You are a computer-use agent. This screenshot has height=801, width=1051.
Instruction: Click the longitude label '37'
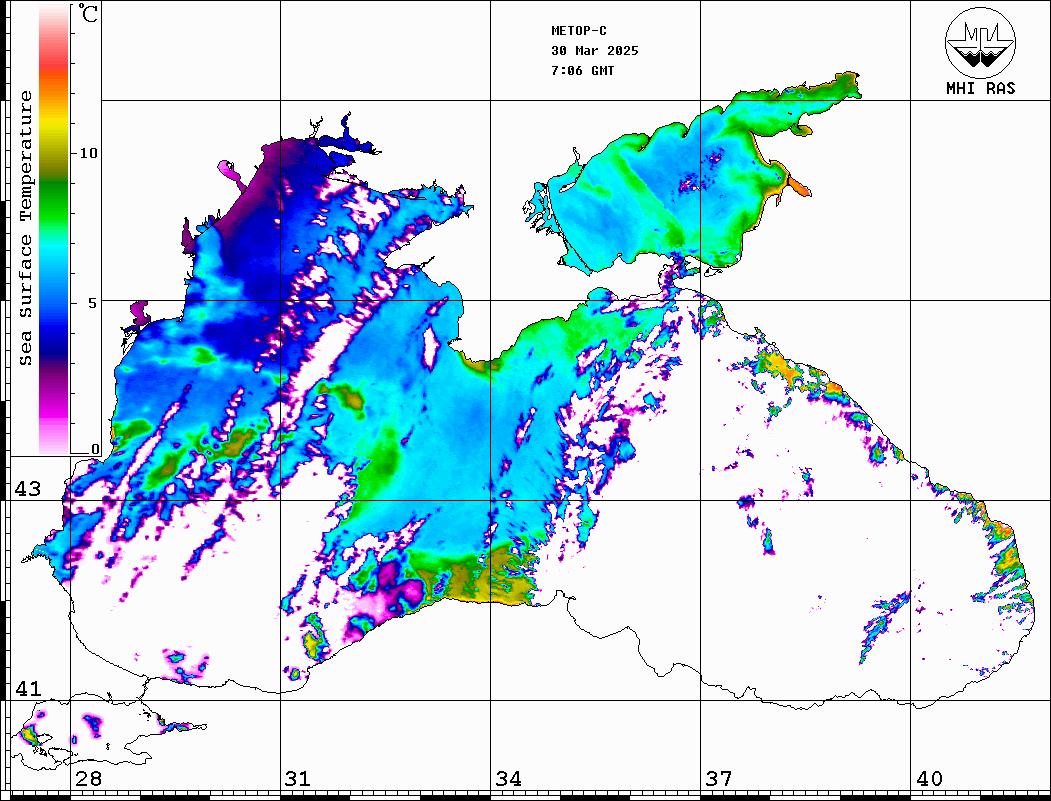tap(719, 778)
